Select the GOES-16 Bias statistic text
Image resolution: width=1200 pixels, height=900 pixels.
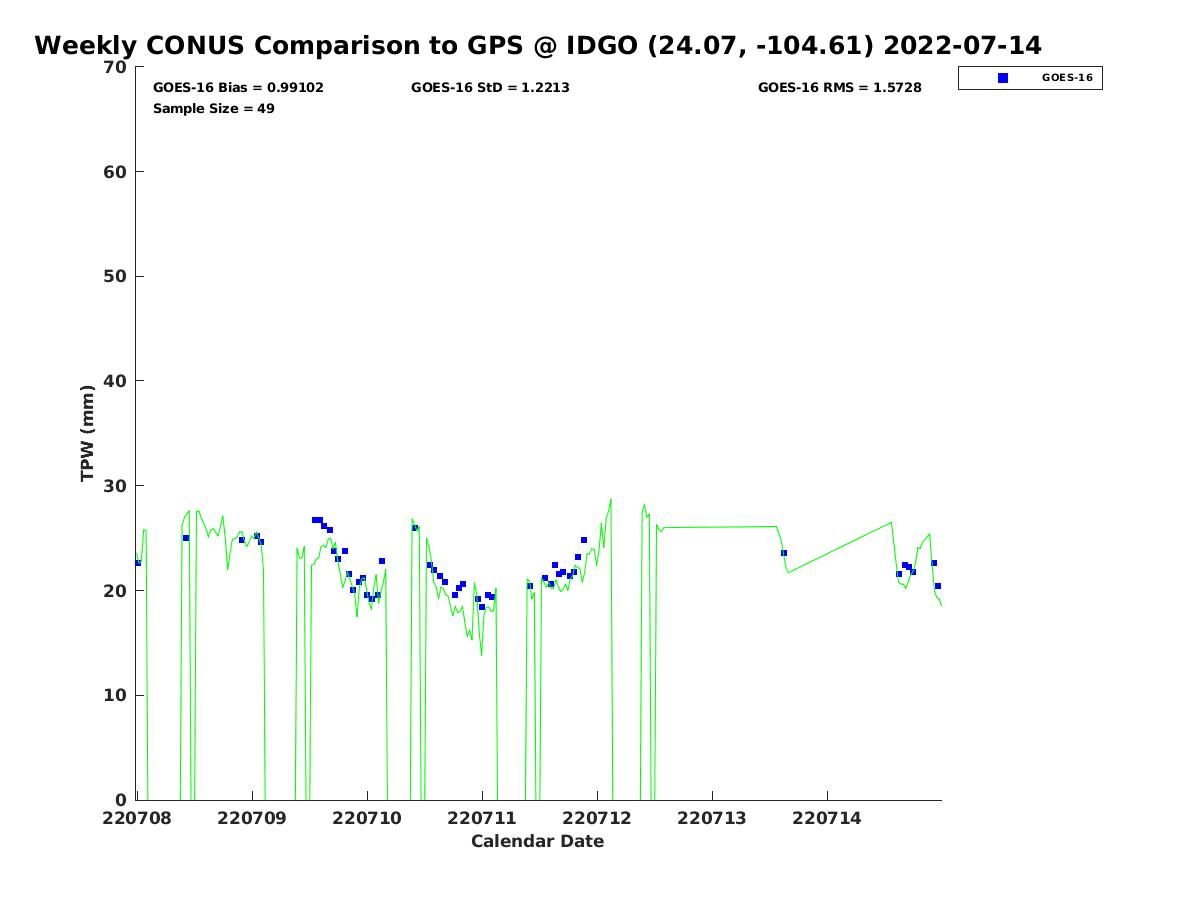tap(238, 88)
